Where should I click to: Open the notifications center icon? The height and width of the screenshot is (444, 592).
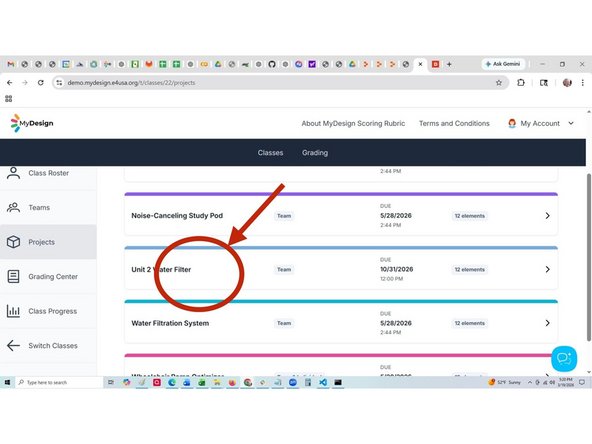582,382
